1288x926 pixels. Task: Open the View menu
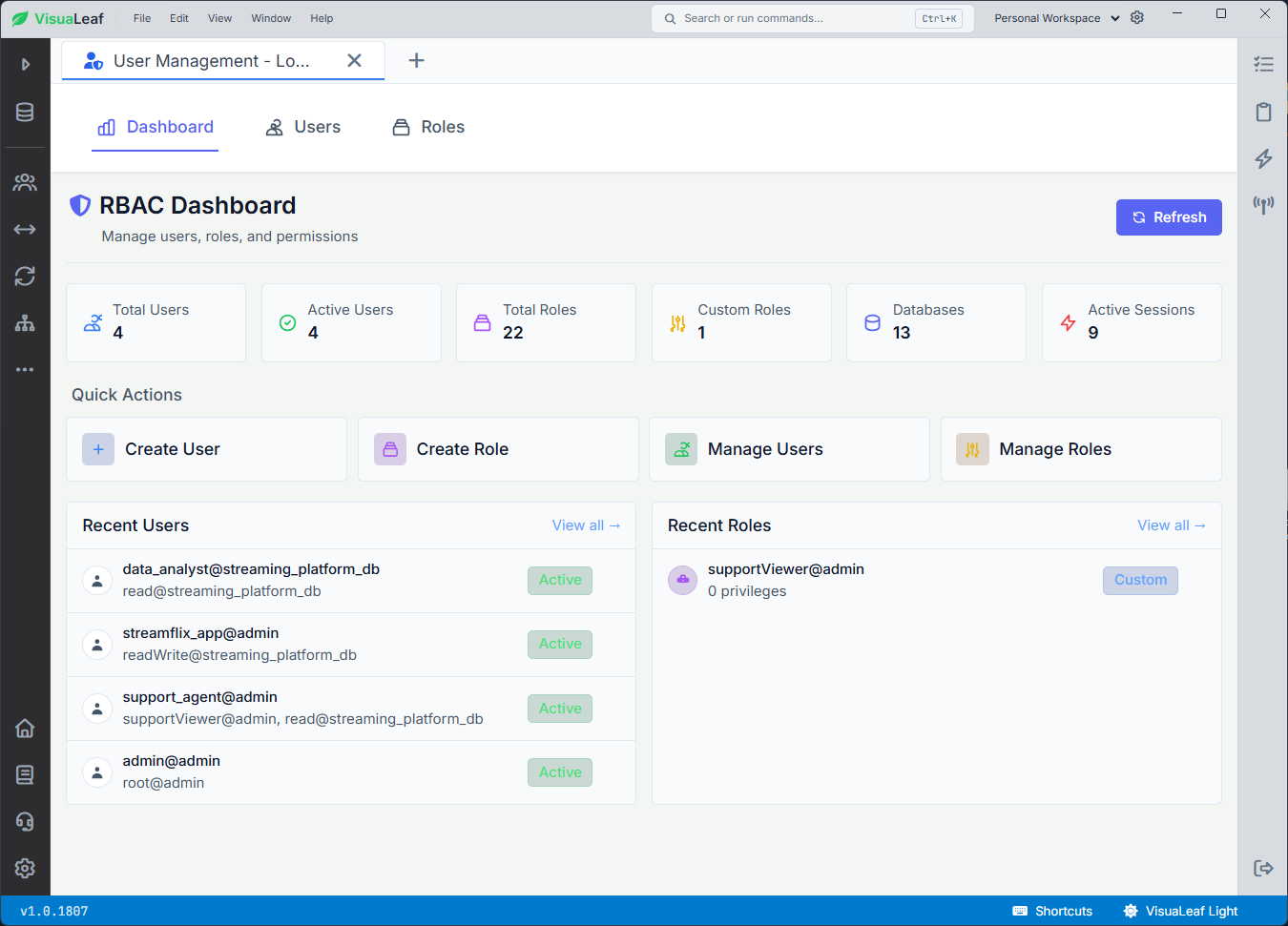[x=219, y=18]
